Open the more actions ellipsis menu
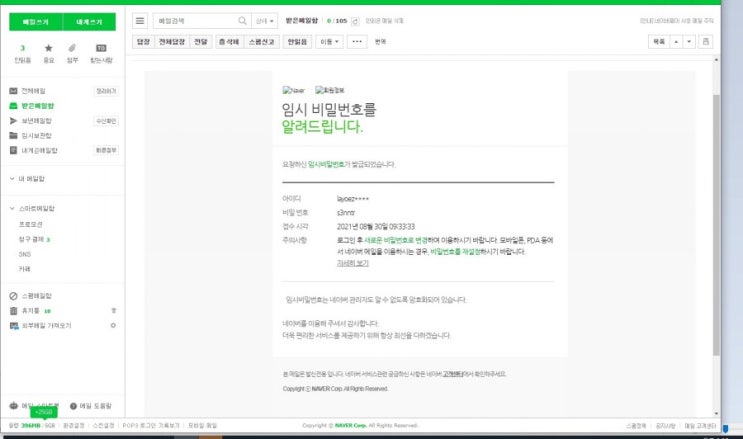The image size is (743, 439). coord(357,42)
